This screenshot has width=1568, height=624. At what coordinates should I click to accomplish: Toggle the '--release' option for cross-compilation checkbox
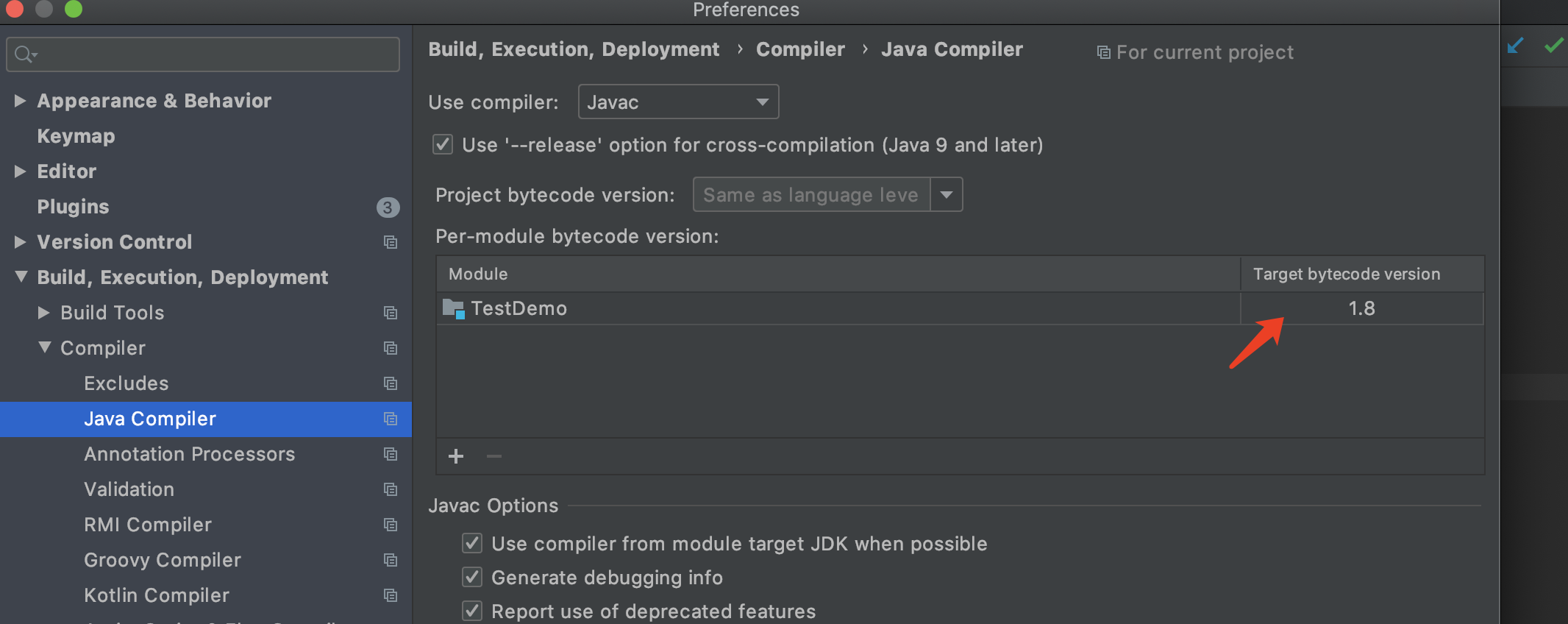click(443, 144)
